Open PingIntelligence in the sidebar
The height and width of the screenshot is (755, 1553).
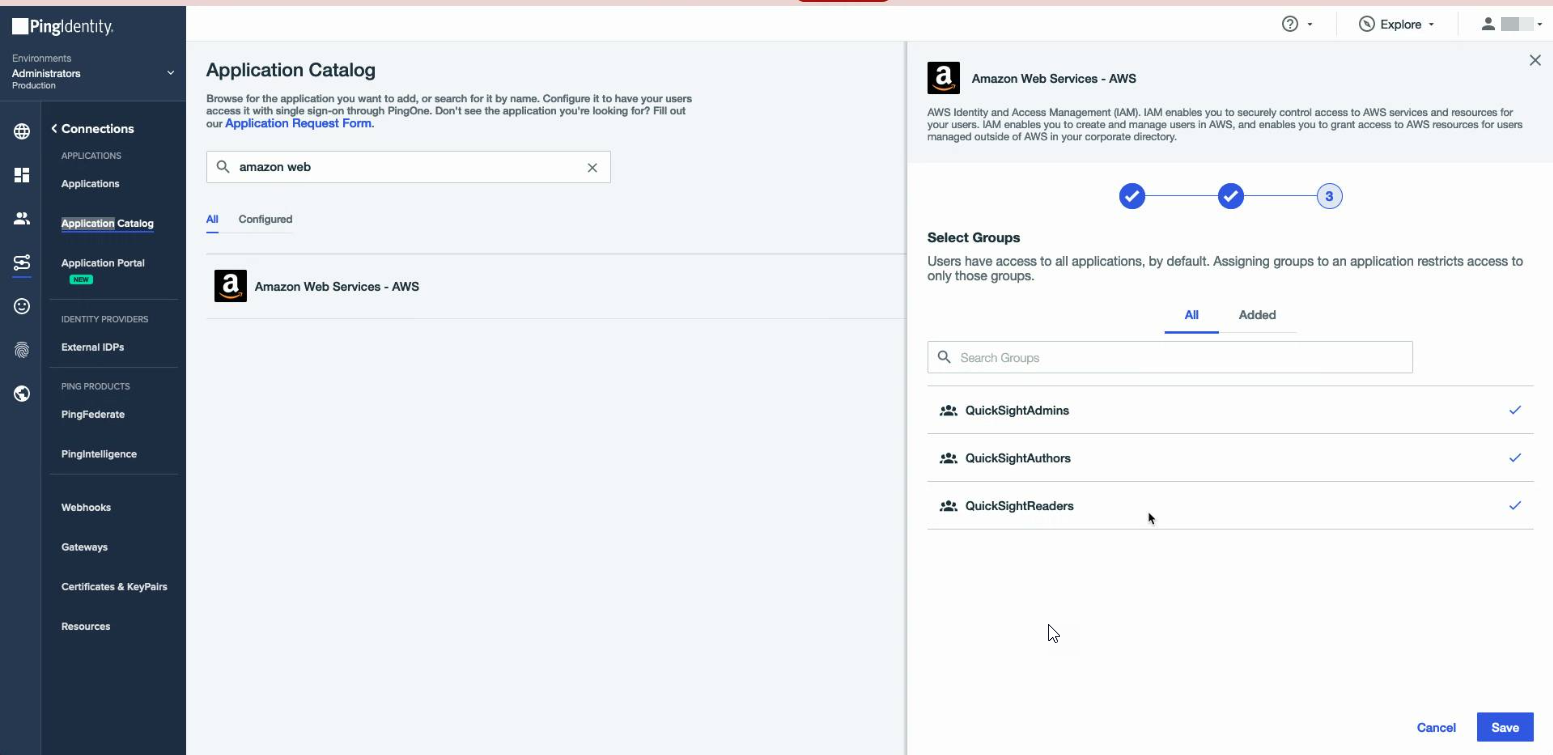tap(99, 454)
